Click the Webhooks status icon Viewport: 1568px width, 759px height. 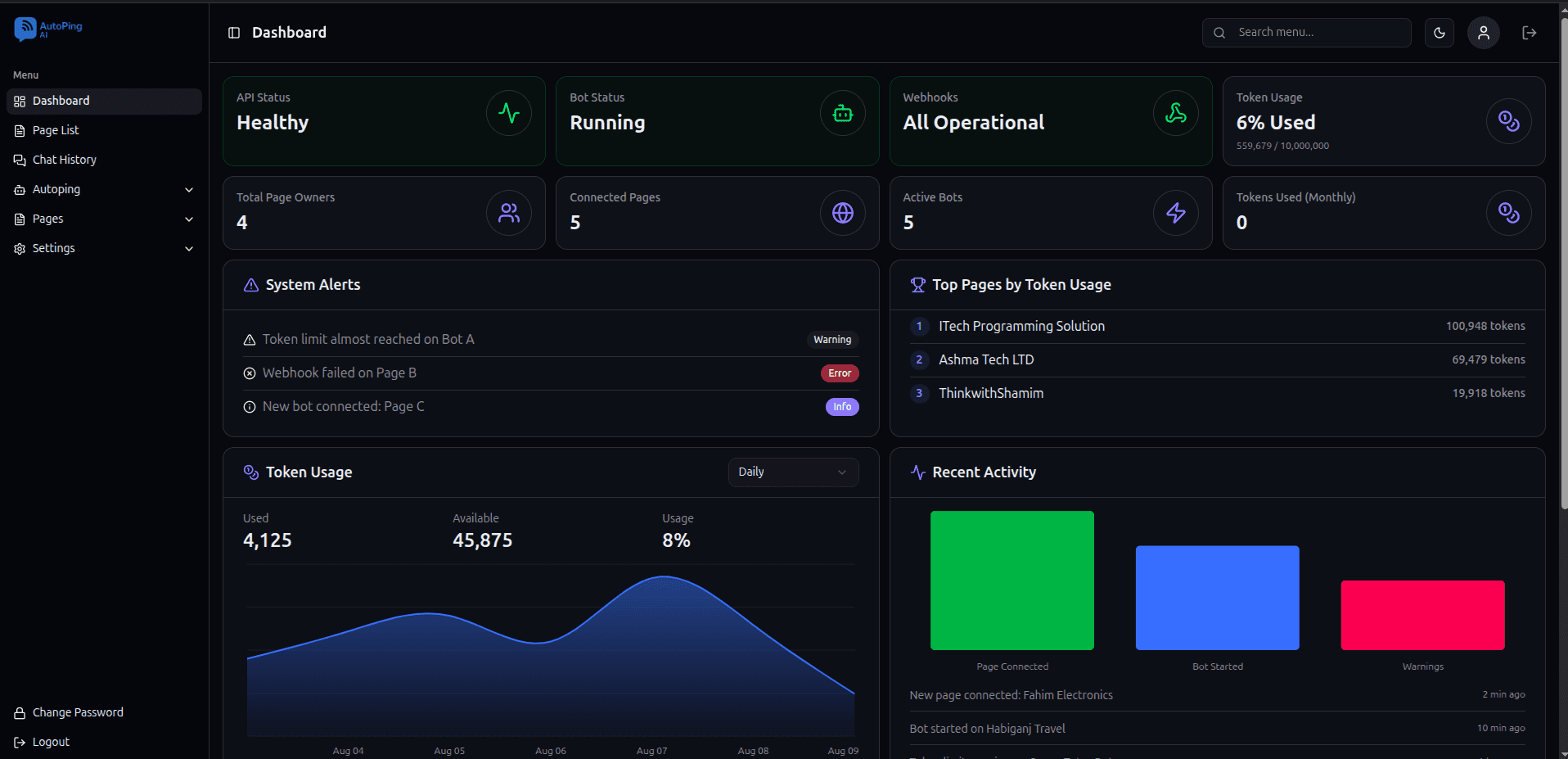[x=1176, y=113]
